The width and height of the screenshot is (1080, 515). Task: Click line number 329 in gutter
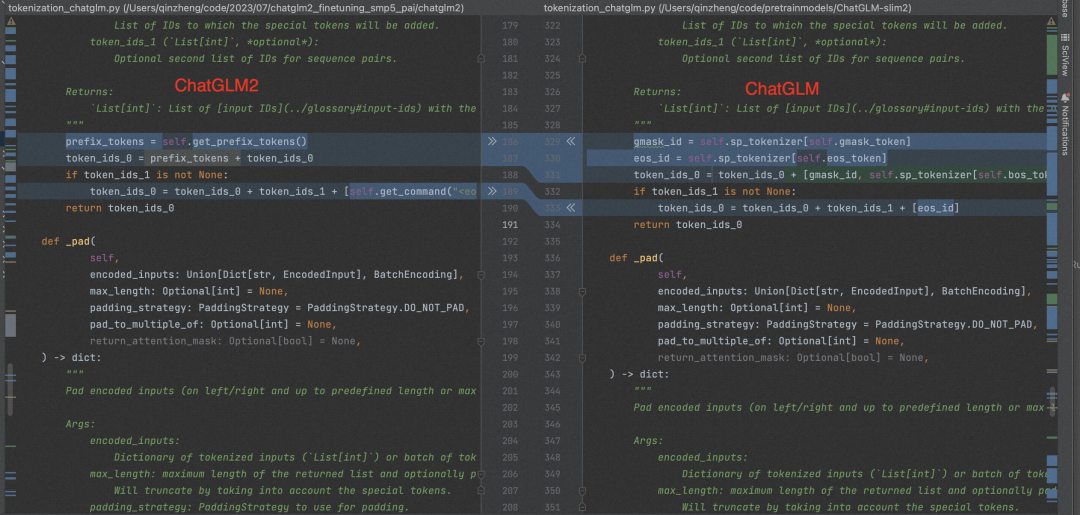pos(552,142)
